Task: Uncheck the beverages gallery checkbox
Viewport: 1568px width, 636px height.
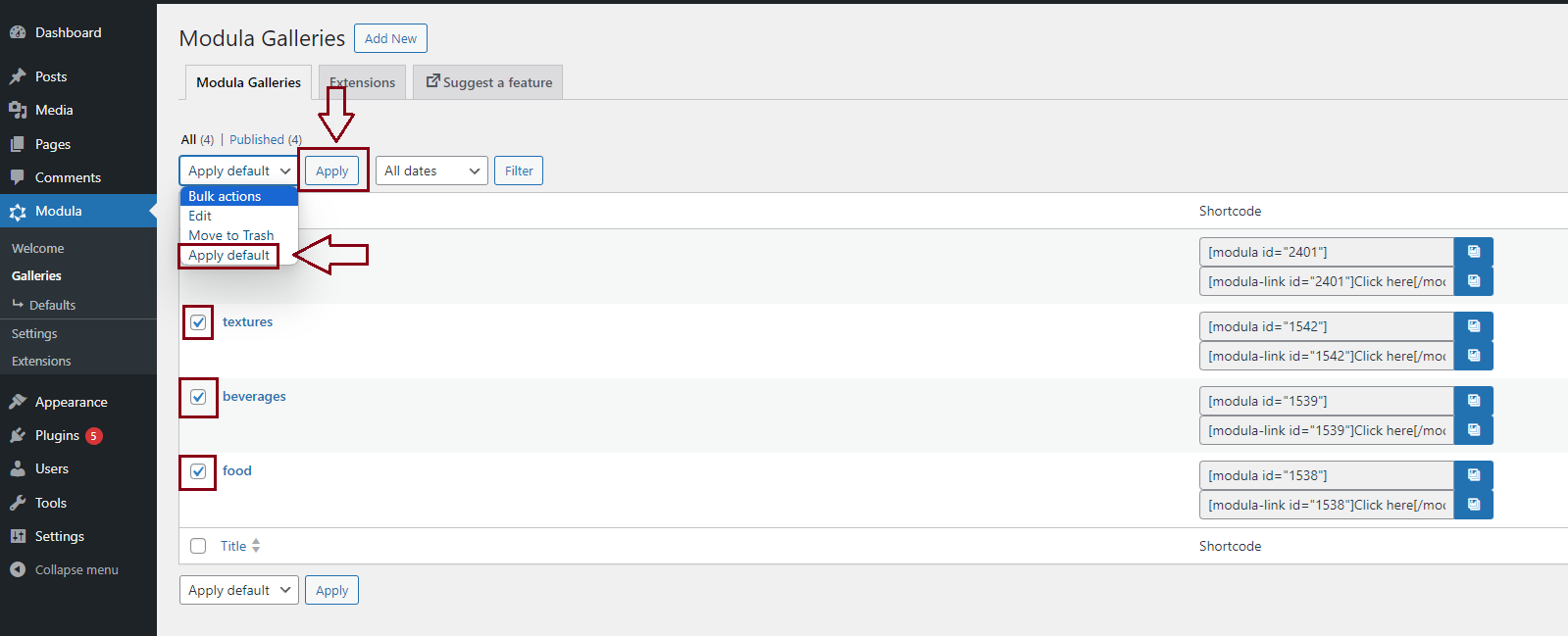Action: pos(198,397)
